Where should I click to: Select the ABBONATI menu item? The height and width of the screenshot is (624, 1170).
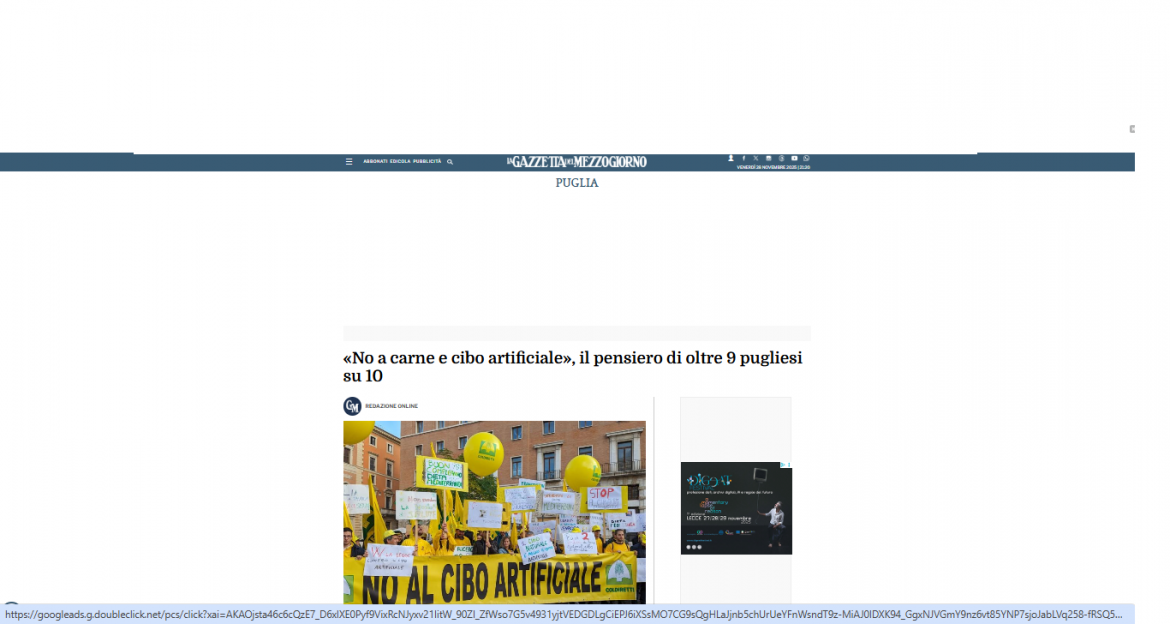(x=374, y=161)
